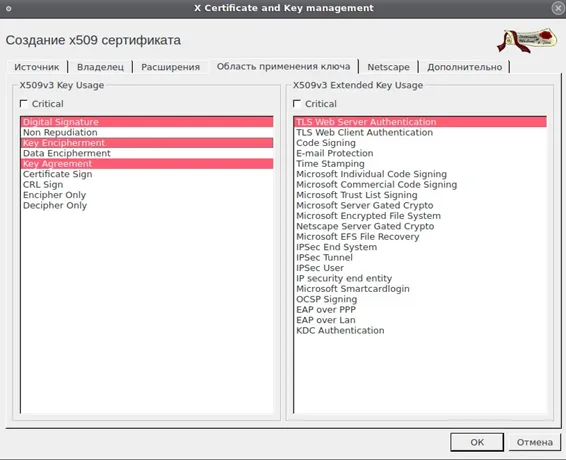Switch to the Источник tab
Screen dimensions: 566x460
pyautogui.click(x=37, y=67)
